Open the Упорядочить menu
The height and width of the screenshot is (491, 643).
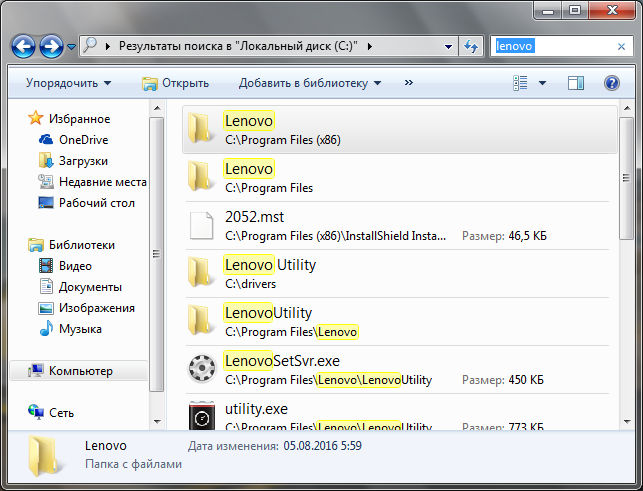pyautogui.click(x=68, y=83)
